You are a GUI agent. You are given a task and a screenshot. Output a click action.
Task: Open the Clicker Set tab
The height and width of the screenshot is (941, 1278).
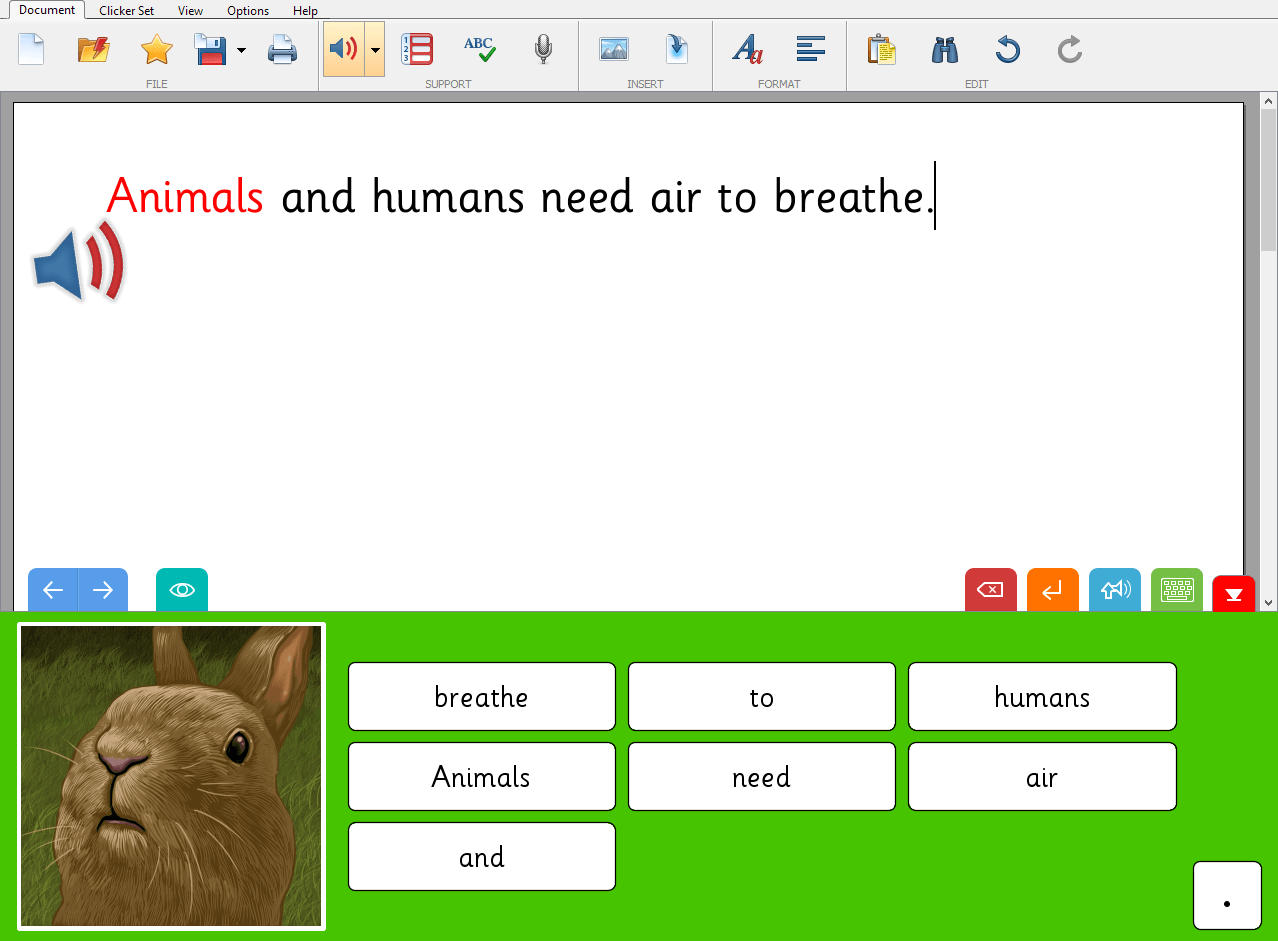coord(126,11)
